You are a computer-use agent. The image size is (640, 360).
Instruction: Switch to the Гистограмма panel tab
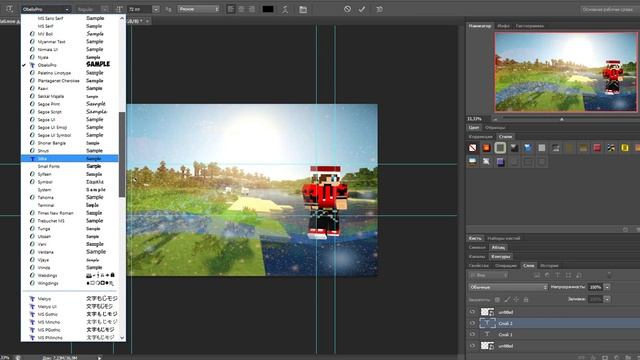pos(529,26)
